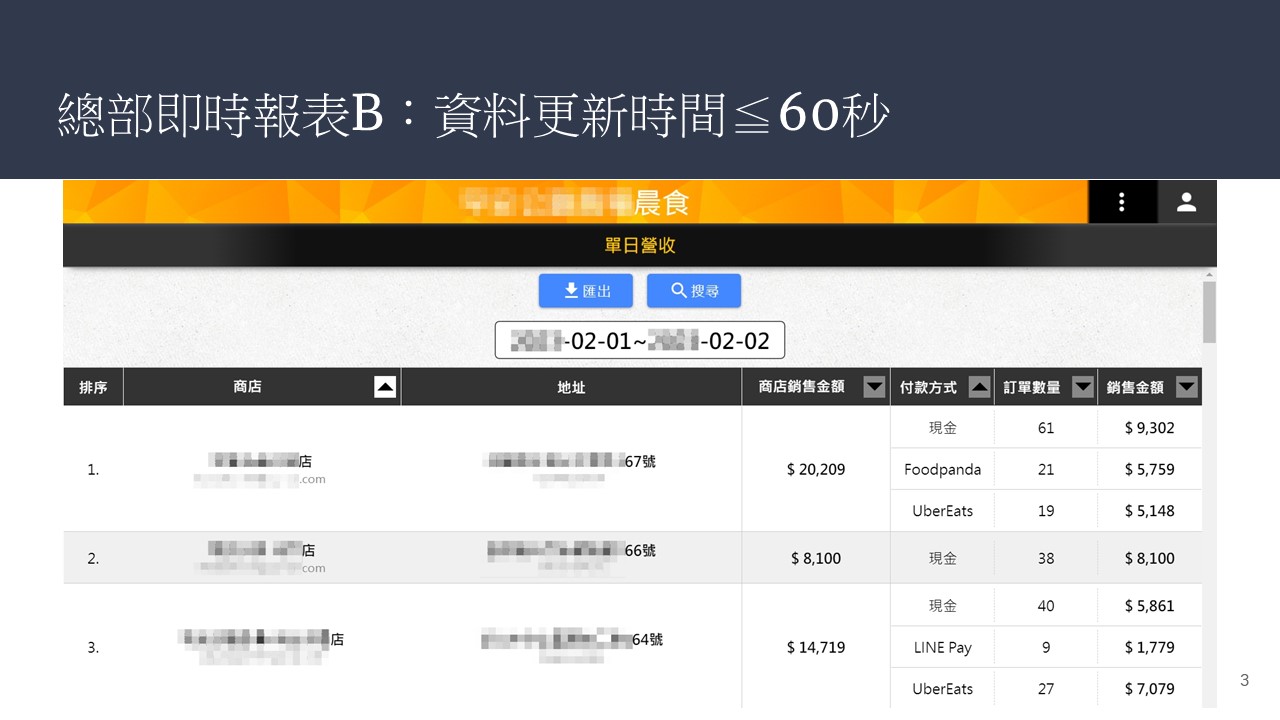This screenshot has width=1280, height=720.
Task: Open the date range picker field
Action: tap(640, 341)
